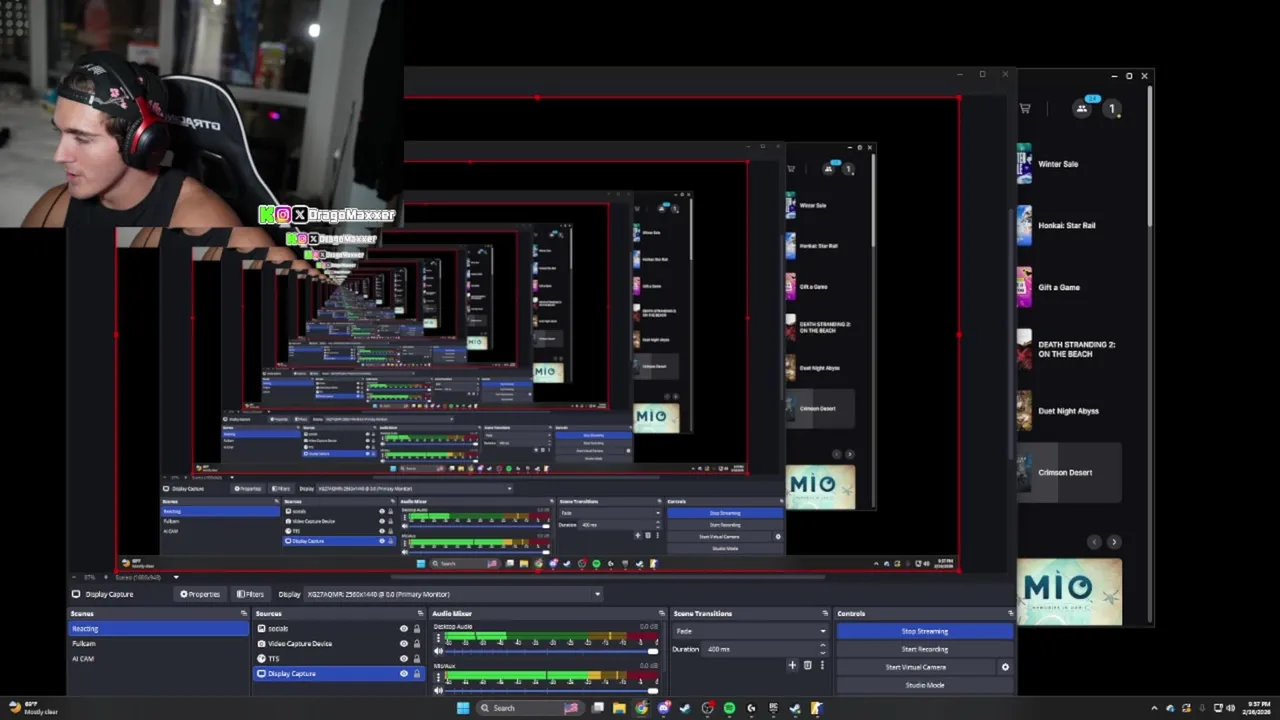Expand the Fade transition dropdown
The height and width of the screenshot is (720, 1280).
751,631
